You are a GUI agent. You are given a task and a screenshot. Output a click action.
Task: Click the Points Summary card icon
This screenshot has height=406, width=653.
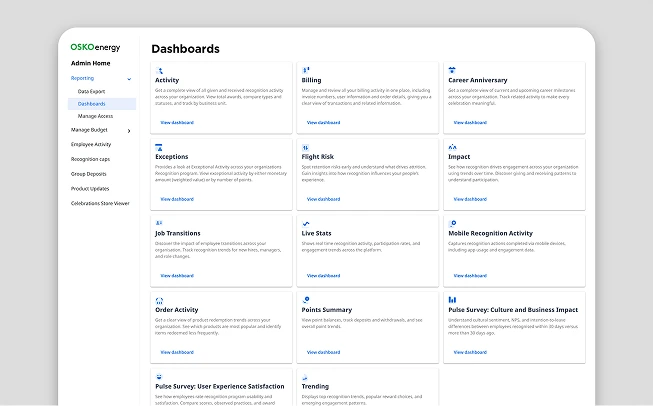coord(306,300)
